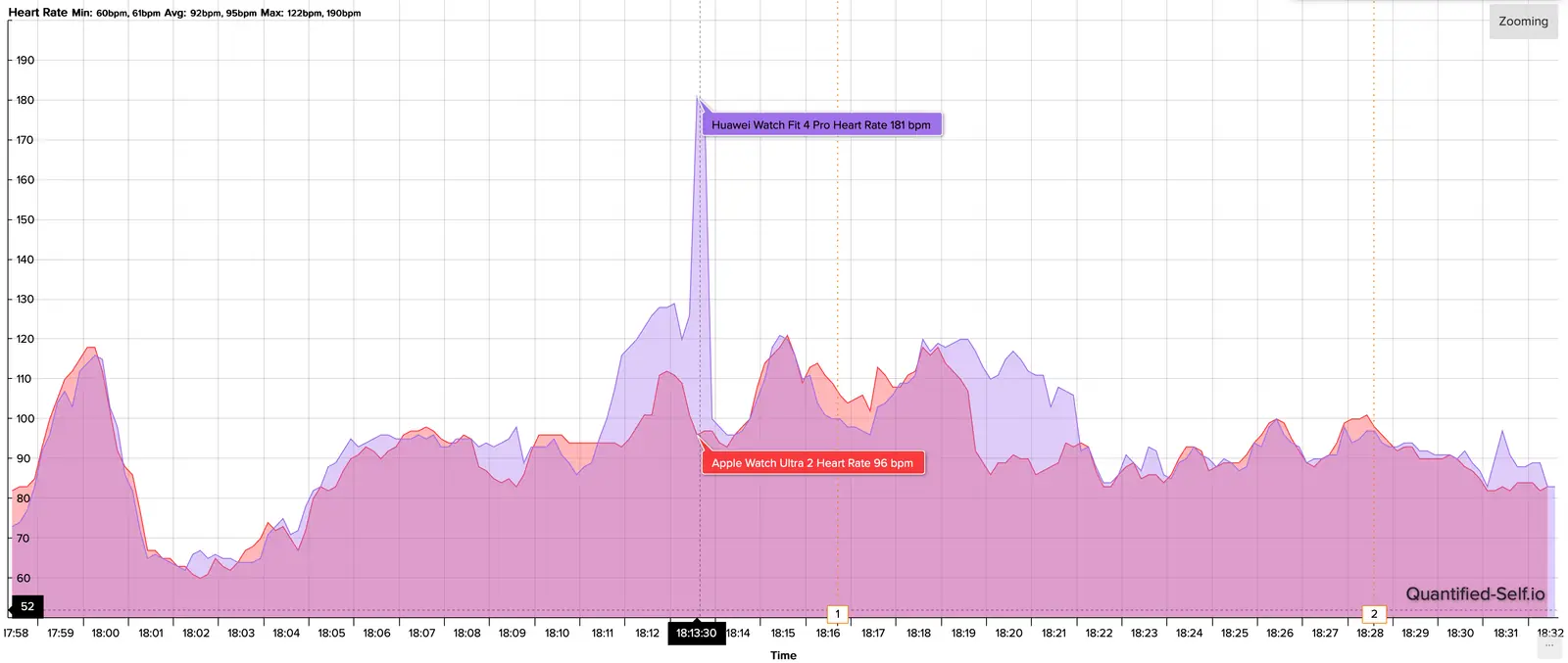Click the 190 y-axis label
Screen dimensions: 1568x663
pos(24,60)
